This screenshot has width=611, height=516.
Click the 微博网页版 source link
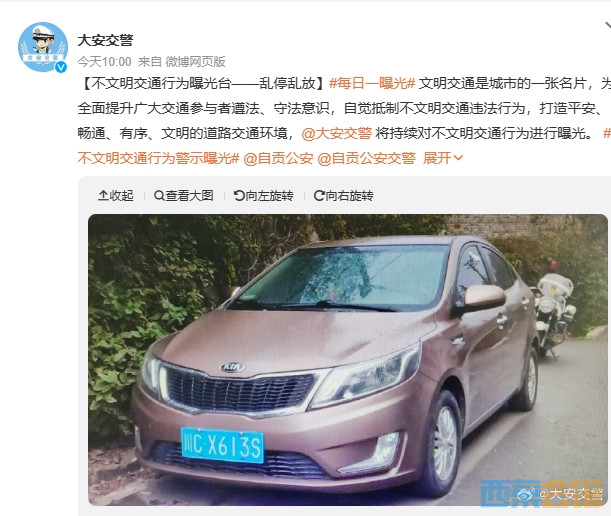pyautogui.click(x=196, y=62)
